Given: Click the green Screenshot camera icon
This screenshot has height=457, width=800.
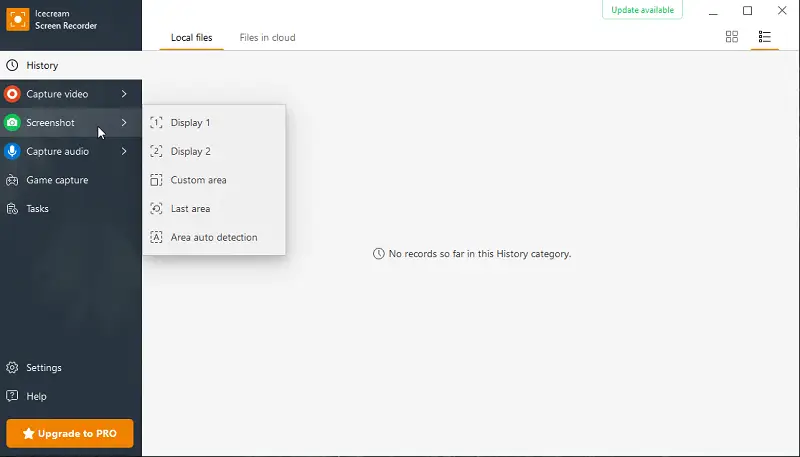Looking at the screenshot, I should tap(12, 123).
